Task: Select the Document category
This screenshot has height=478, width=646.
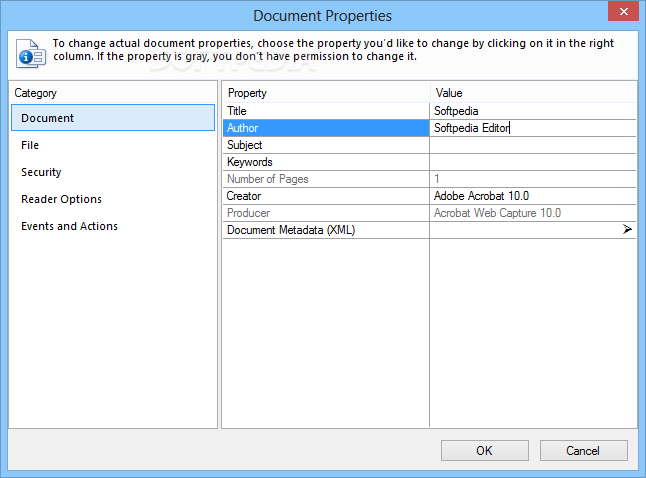Action: [113, 118]
